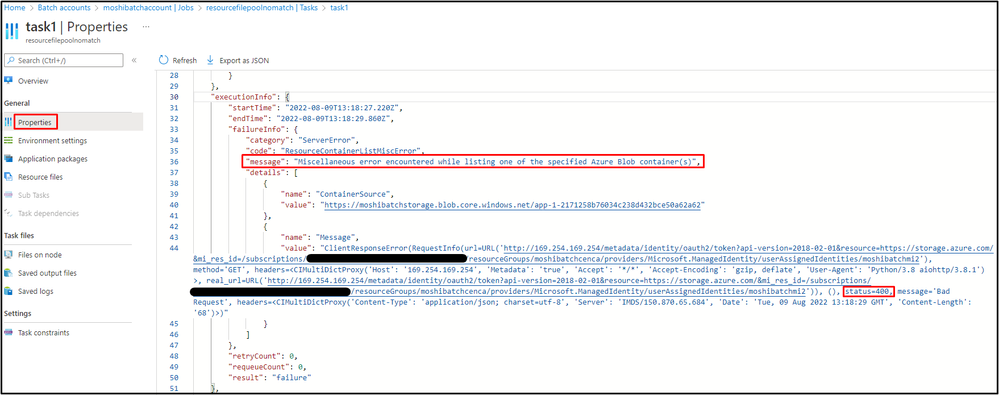Open Application packages
Image resolution: width=999 pixels, height=395 pixels.
pos(53,159)
